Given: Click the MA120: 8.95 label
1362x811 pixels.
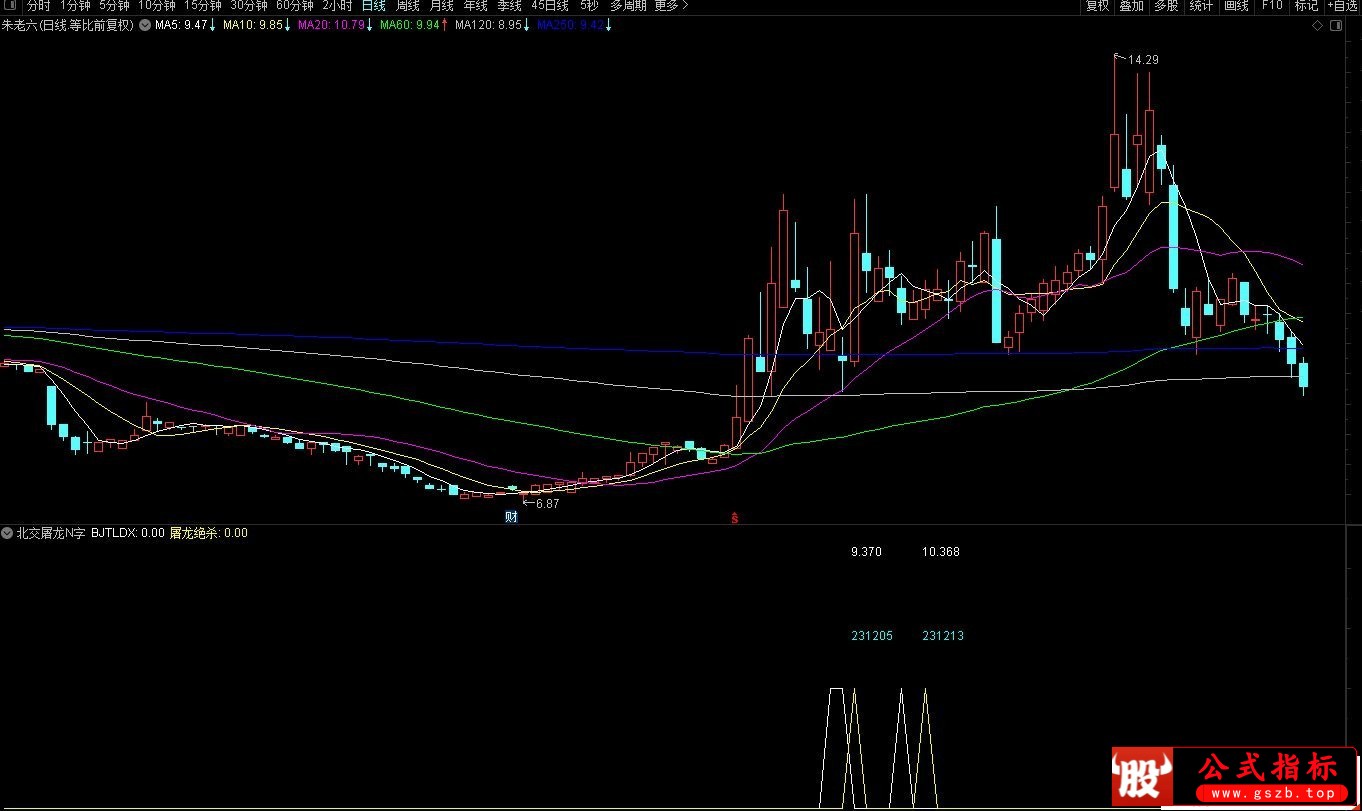Looking at the screenshot, I should point(488,26).
